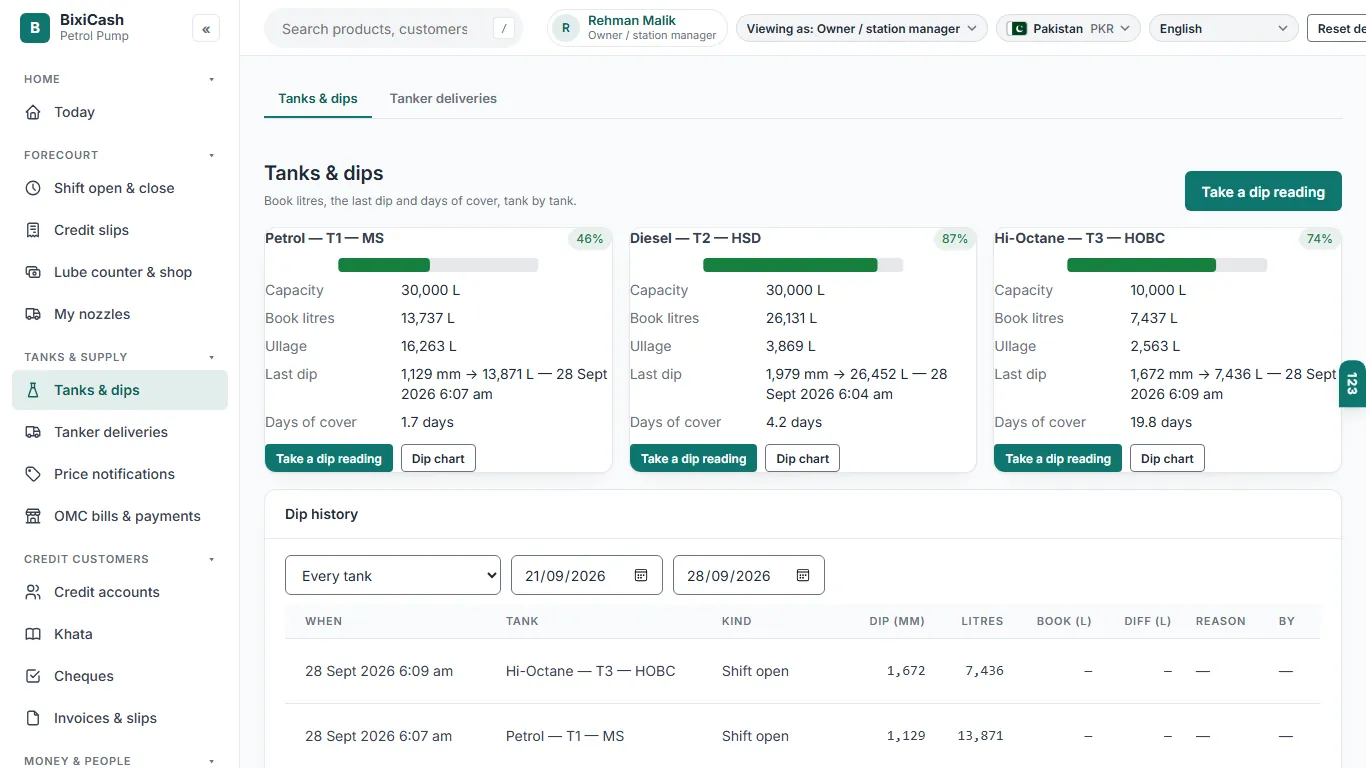1366x768 pixels.
Task: Collapse sidebar with the double-chevron button
Action: (206, 29)
